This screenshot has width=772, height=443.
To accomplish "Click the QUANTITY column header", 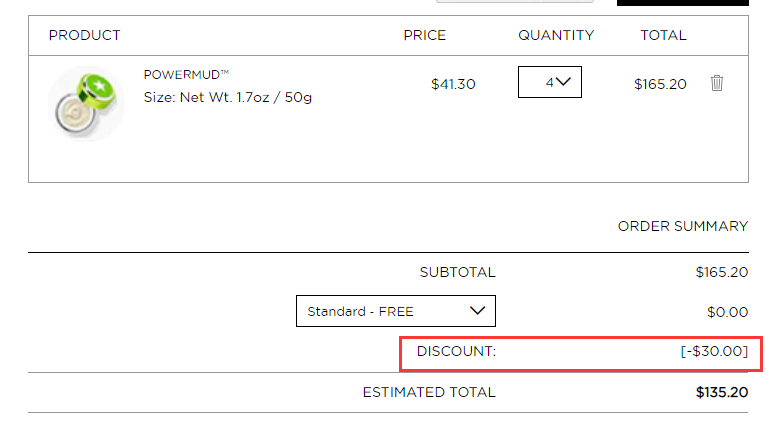I will click(x=556, y=35).
